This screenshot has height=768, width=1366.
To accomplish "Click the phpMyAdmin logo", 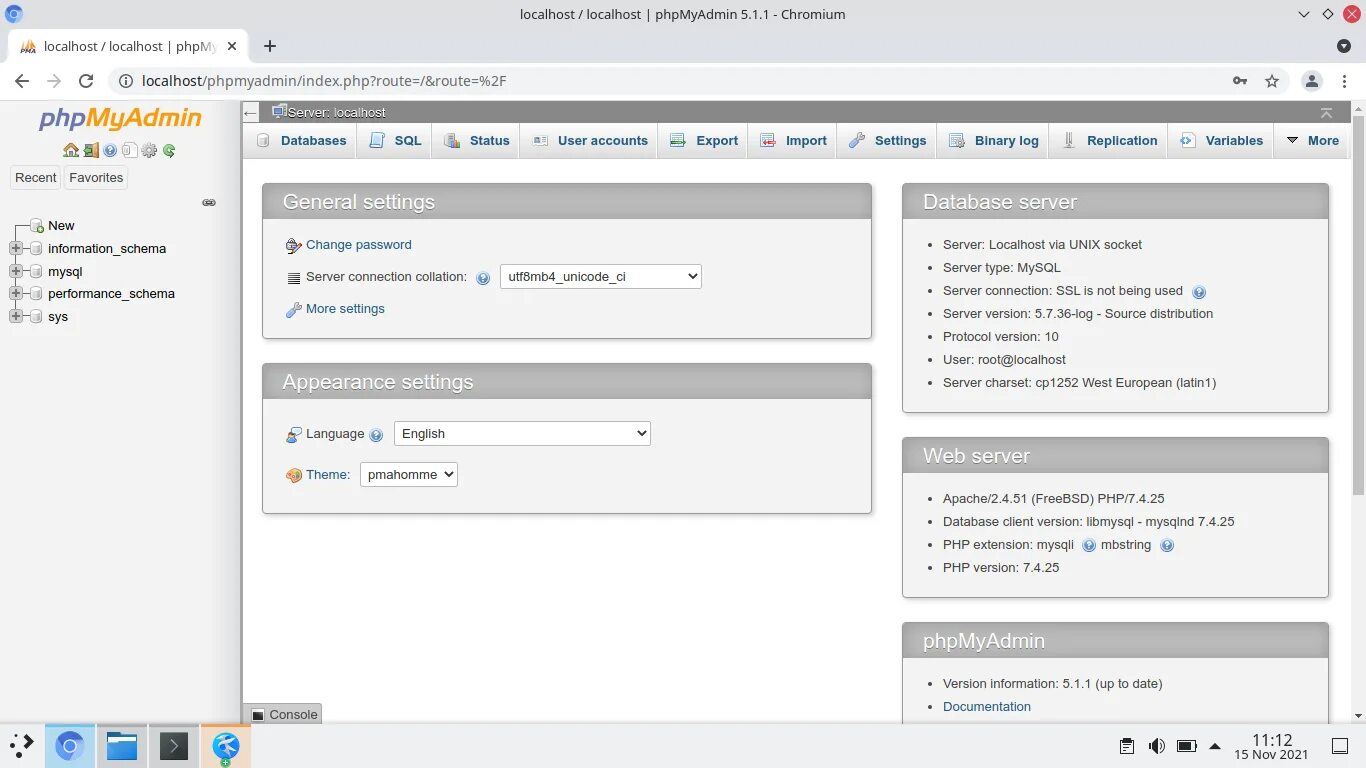I will tap(120, 119).
